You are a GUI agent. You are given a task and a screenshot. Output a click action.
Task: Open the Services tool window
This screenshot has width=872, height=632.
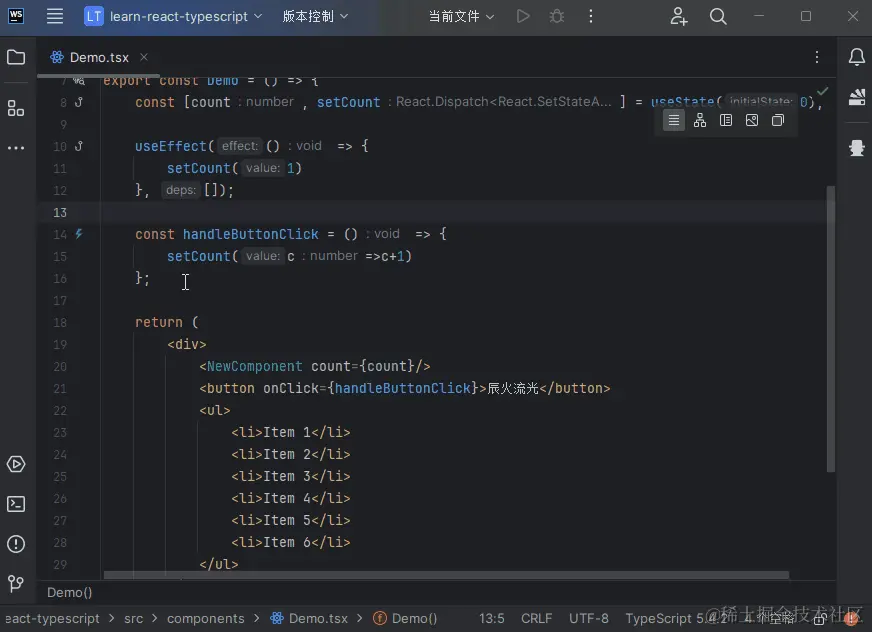coord(16,464)
